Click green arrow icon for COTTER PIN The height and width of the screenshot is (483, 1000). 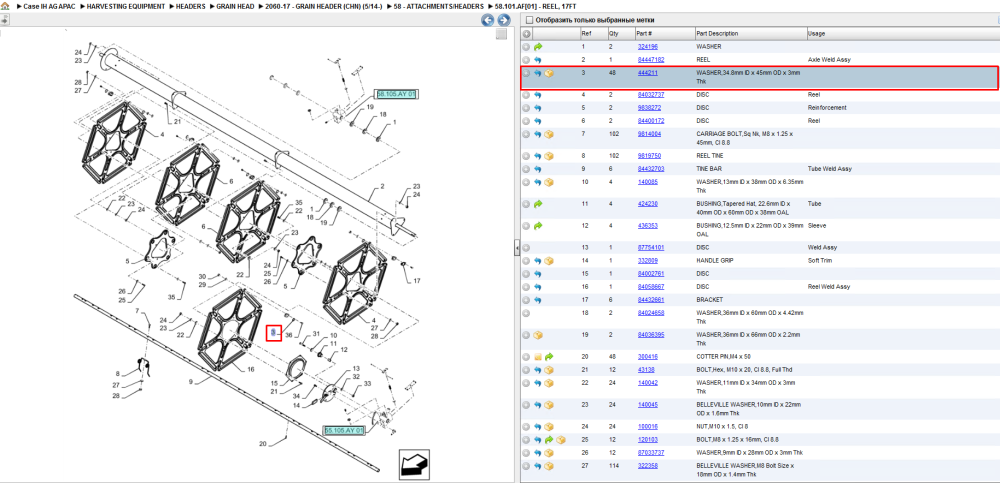pos(549,357)
